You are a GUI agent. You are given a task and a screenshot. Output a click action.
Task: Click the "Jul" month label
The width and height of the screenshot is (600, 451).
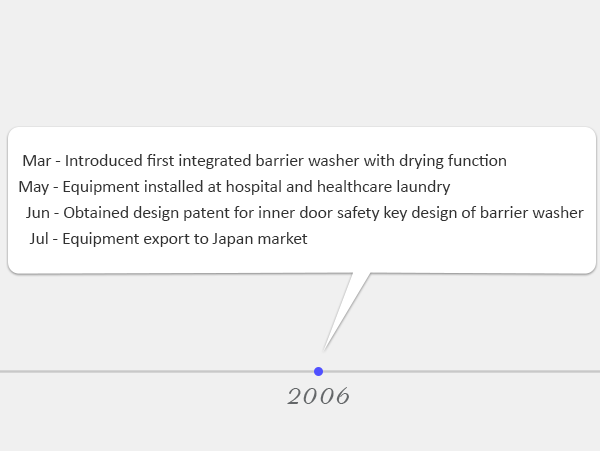pos(39,239)
